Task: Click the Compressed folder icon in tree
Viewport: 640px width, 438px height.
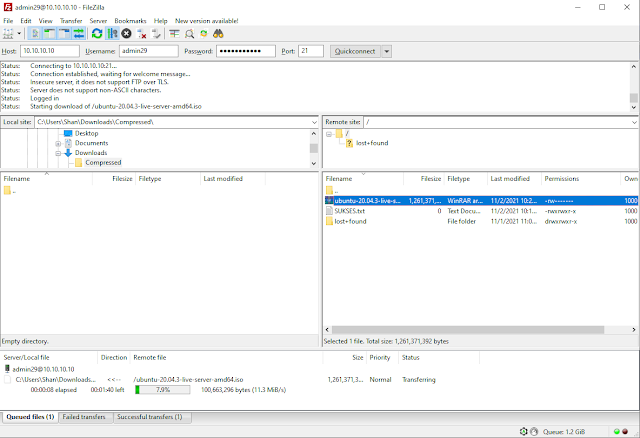Action: pyautogui.click(x=78, y=163)
